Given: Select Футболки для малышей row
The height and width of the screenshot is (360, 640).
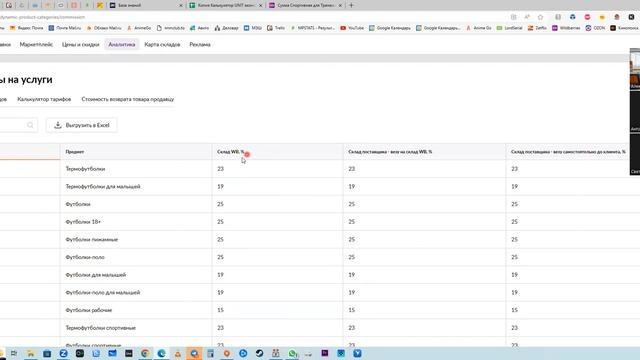Looking at the screenshot, I should coord(96,275).
